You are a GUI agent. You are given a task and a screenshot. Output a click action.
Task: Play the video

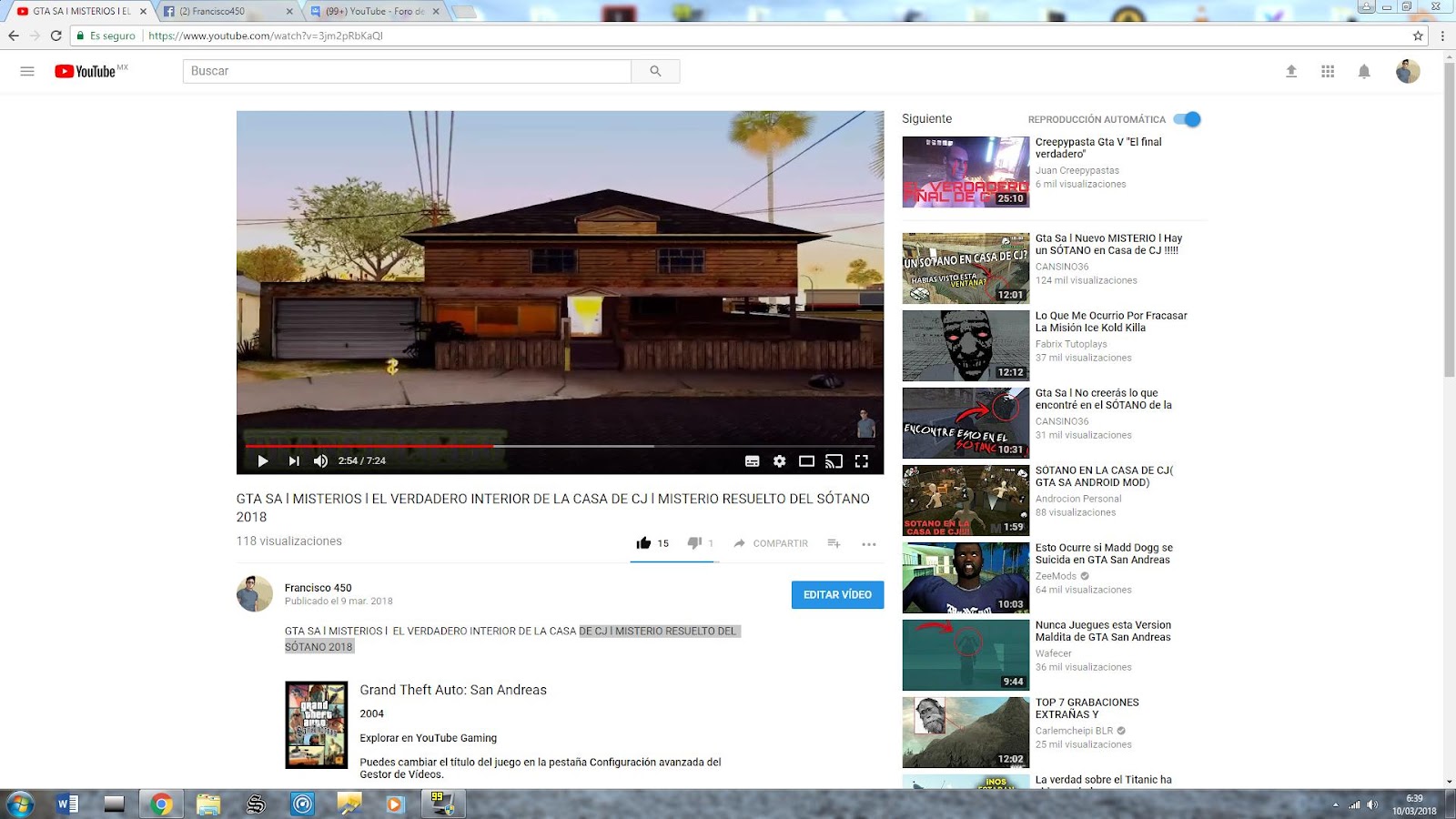click(x=263, y=461)
